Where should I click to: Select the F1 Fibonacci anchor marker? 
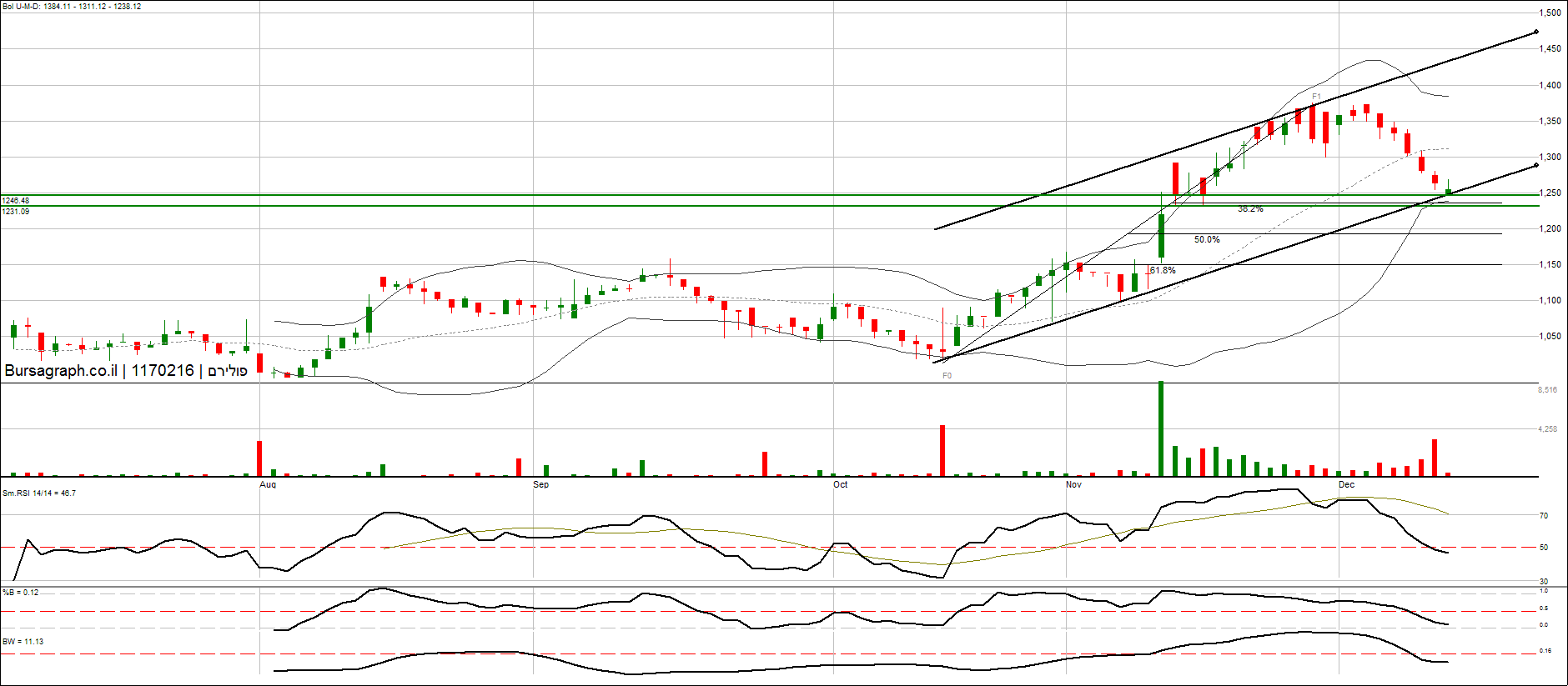tap(1316, 97)
